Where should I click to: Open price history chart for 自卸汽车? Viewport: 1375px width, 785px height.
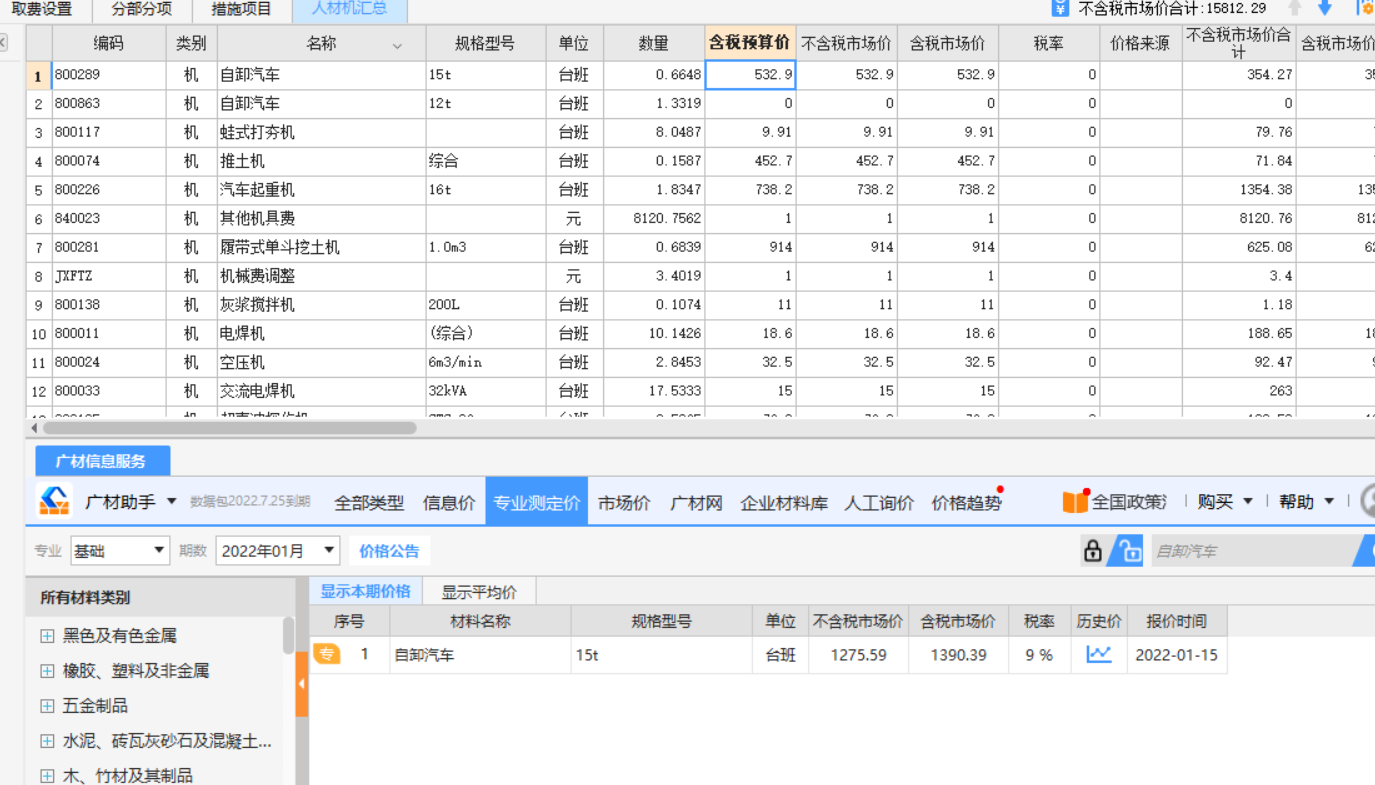1099,654
